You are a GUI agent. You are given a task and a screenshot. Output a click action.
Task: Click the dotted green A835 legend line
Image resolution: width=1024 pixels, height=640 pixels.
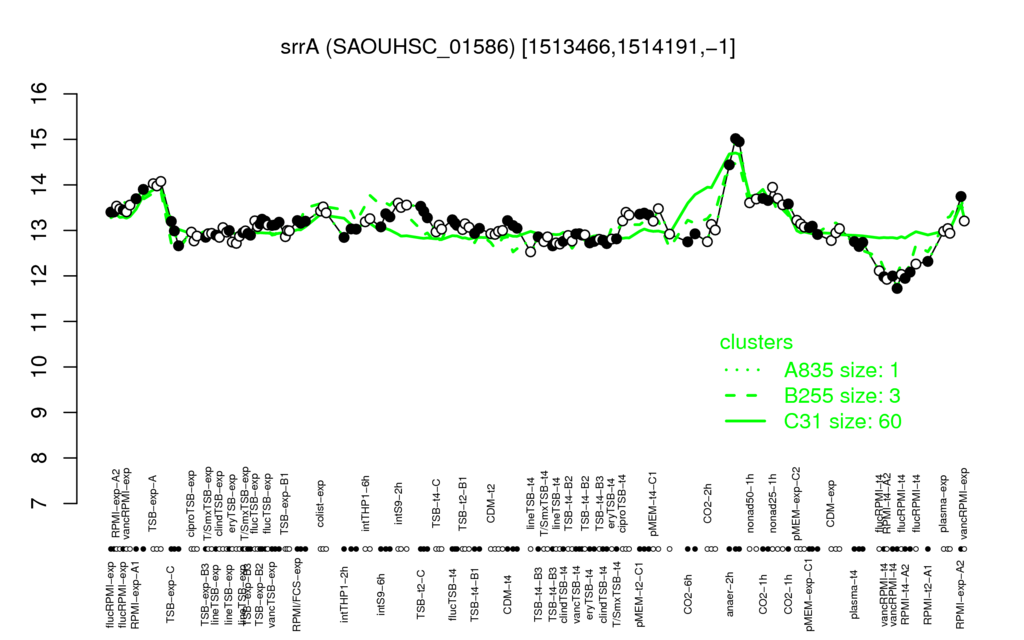[x=743, y=370]
